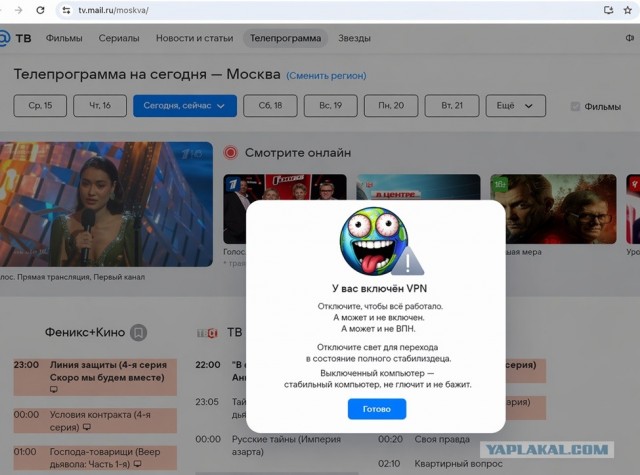Click online icon under Линия защиты

point(53,390)
